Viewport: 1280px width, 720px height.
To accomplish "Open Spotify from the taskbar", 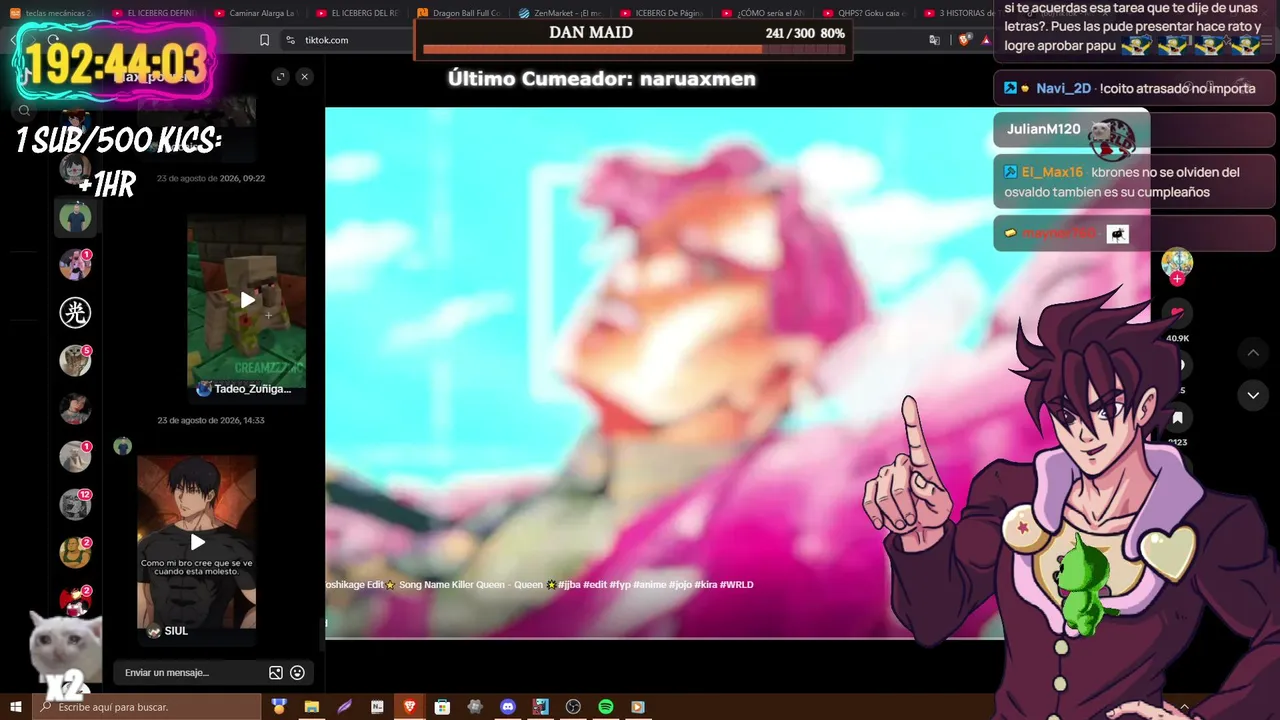I will (x=605, y=707).
